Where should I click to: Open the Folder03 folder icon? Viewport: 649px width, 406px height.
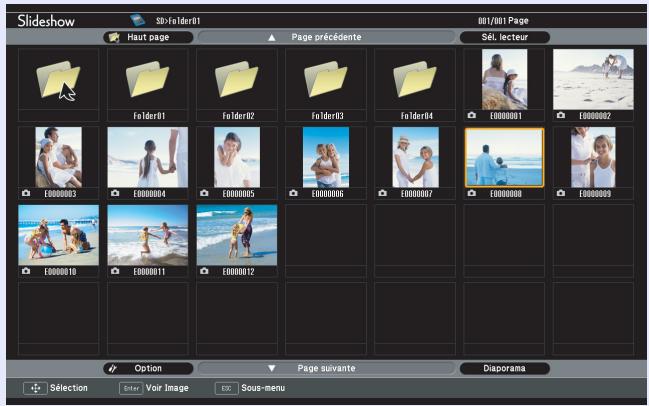pos(326,79)
